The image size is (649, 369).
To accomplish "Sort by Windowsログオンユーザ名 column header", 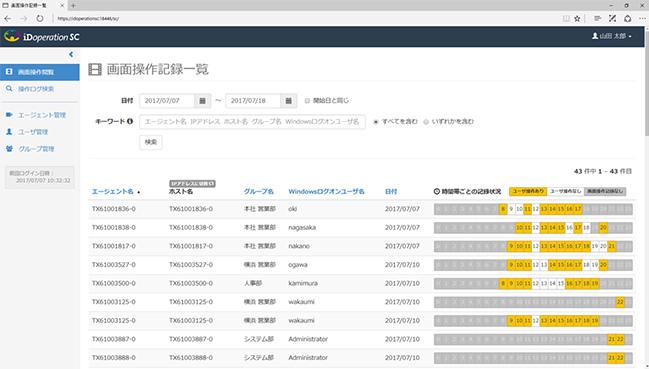I will pos(326,192).
